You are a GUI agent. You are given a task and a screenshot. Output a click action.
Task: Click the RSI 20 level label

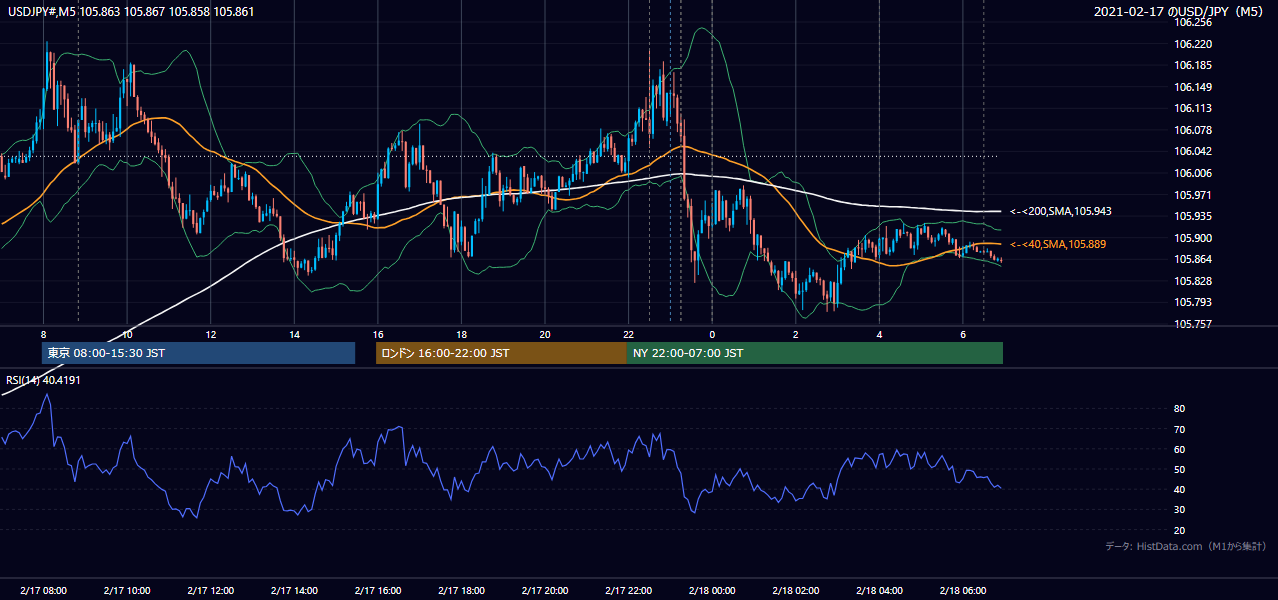point(1179,530)
